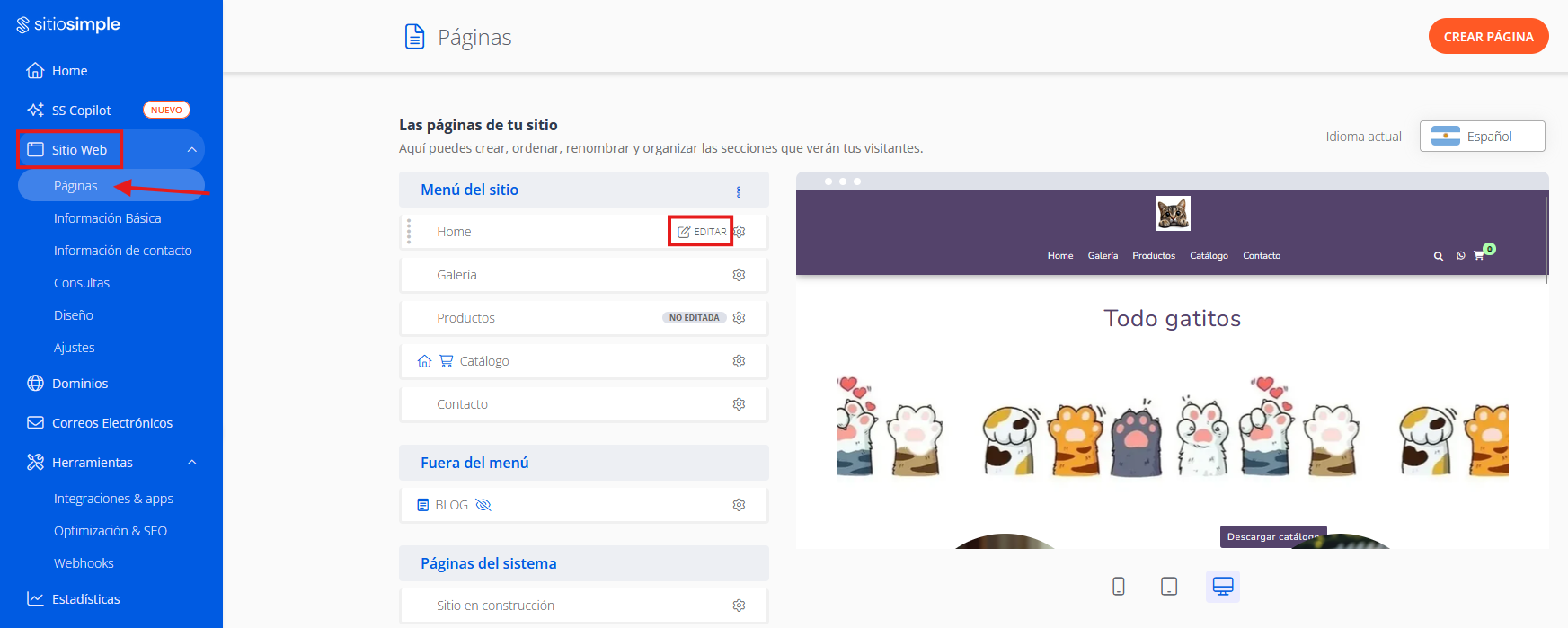
Task: Open Consultas sidebar item
Action: pos(82,283)
